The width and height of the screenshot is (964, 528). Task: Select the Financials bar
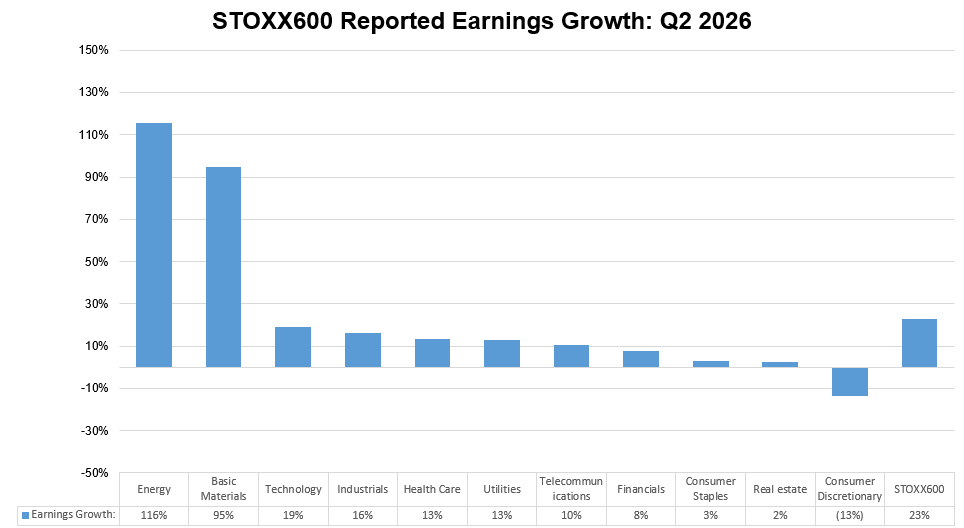pos(641,359)
